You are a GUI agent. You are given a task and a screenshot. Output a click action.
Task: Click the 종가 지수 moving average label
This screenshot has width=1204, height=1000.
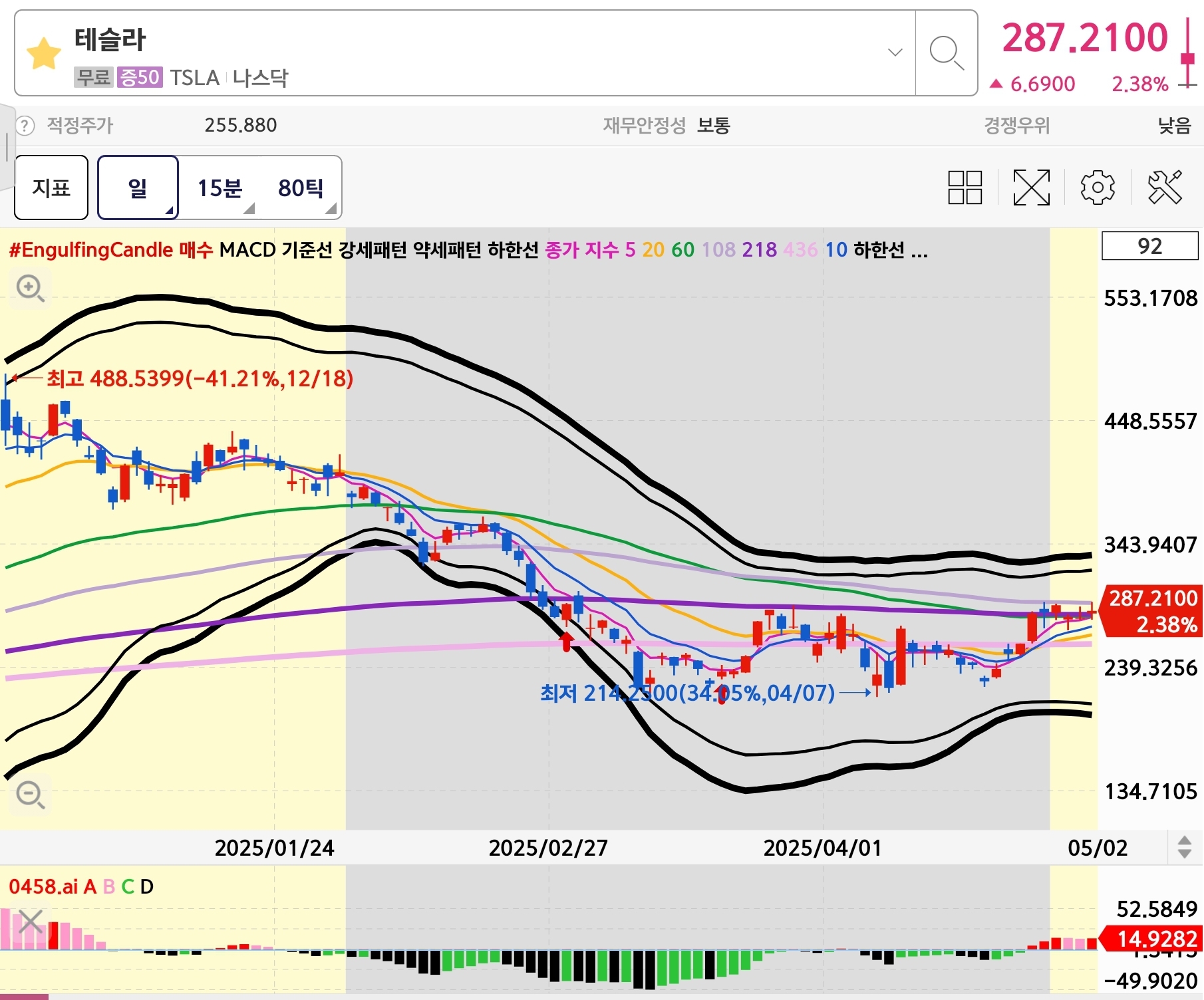[581, 250]
